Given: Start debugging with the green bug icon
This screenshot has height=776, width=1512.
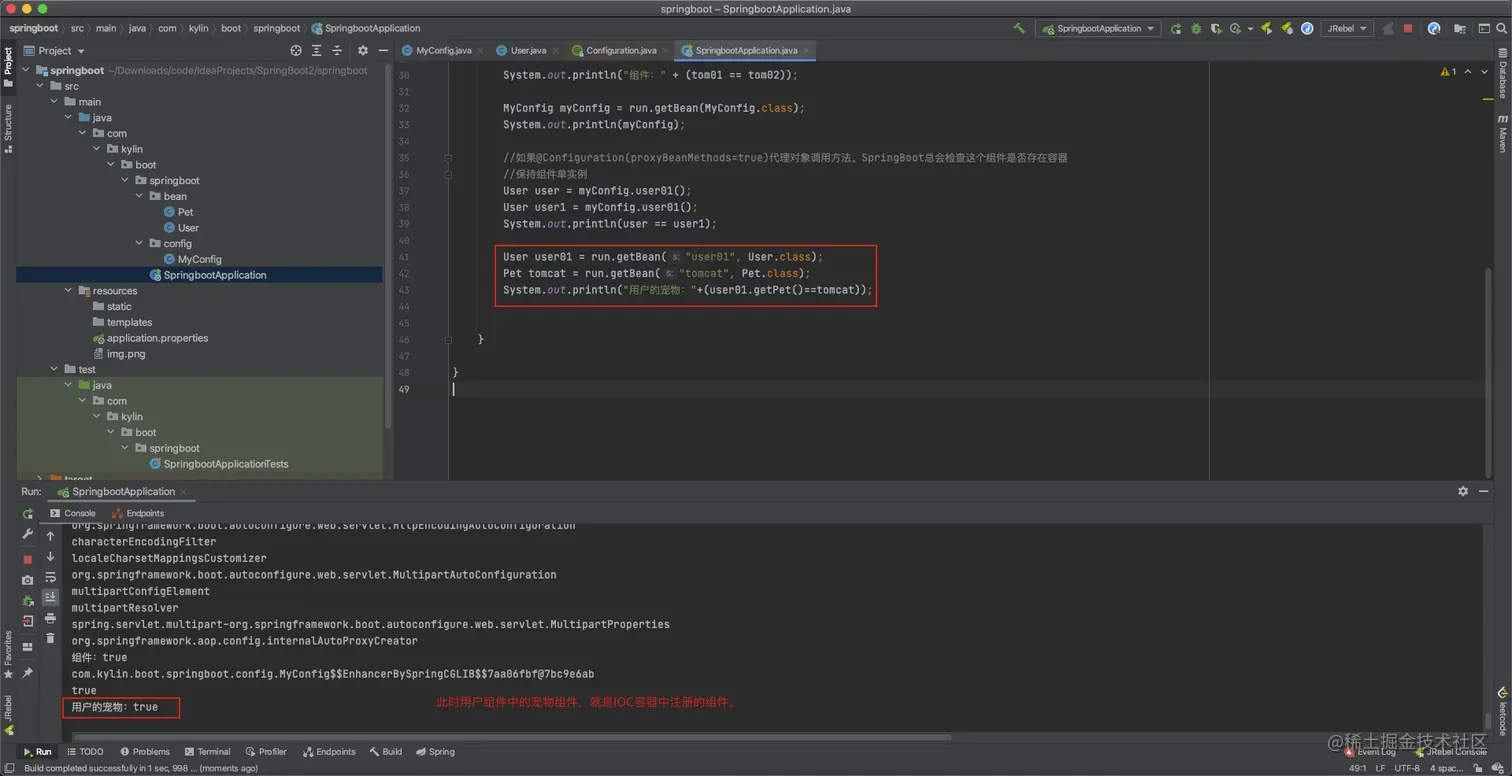Looking at the screenshot, I should [x=1196, y=29].
